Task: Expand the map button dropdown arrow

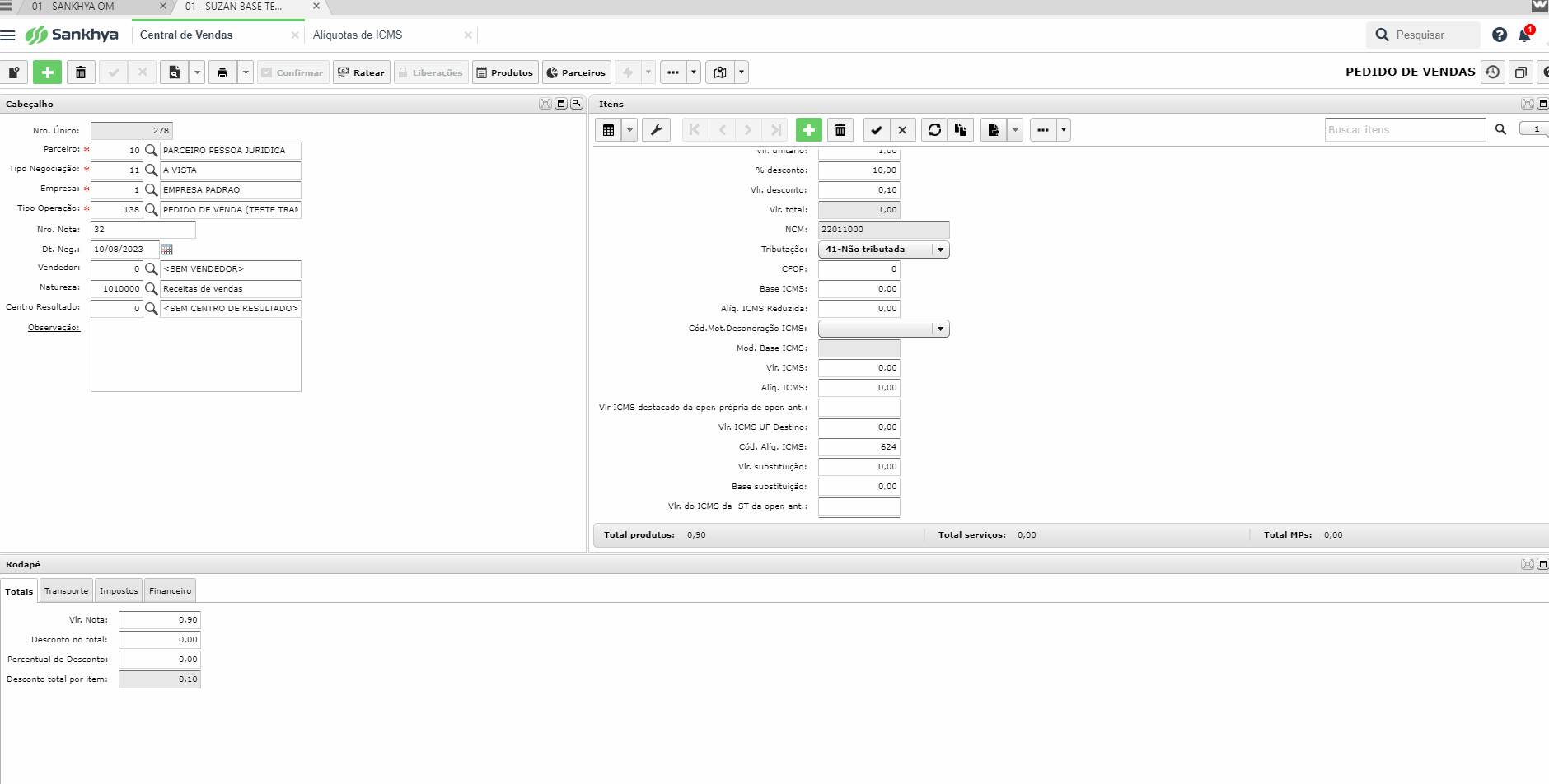Action: 742,72
